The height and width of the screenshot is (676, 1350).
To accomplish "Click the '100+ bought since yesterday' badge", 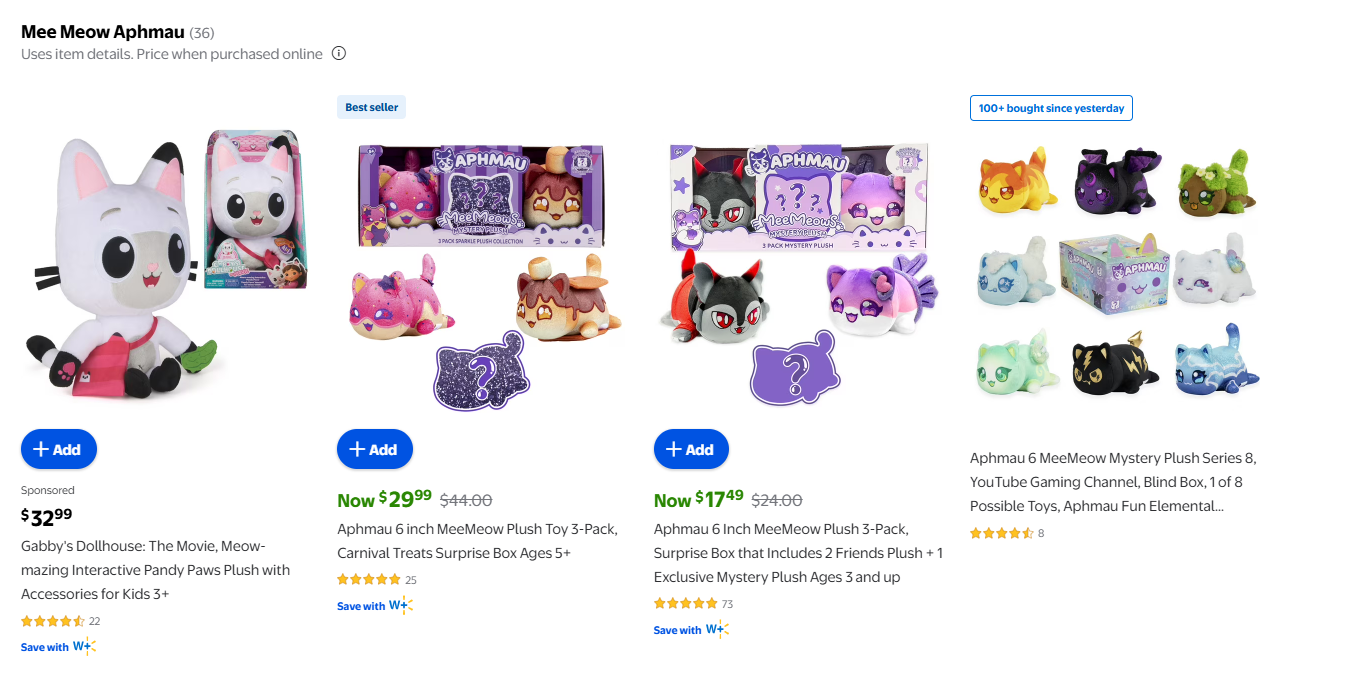I will (x=1051, y=108).
